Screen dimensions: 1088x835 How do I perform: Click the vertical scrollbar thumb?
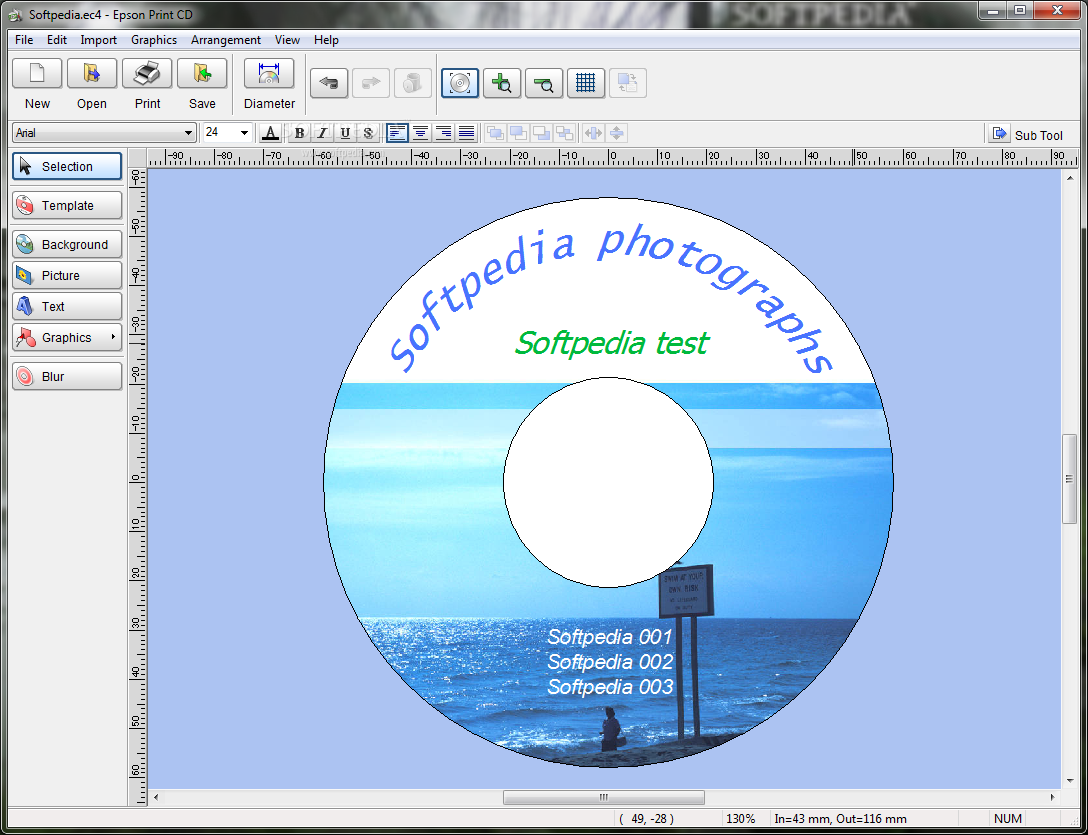1069,479
